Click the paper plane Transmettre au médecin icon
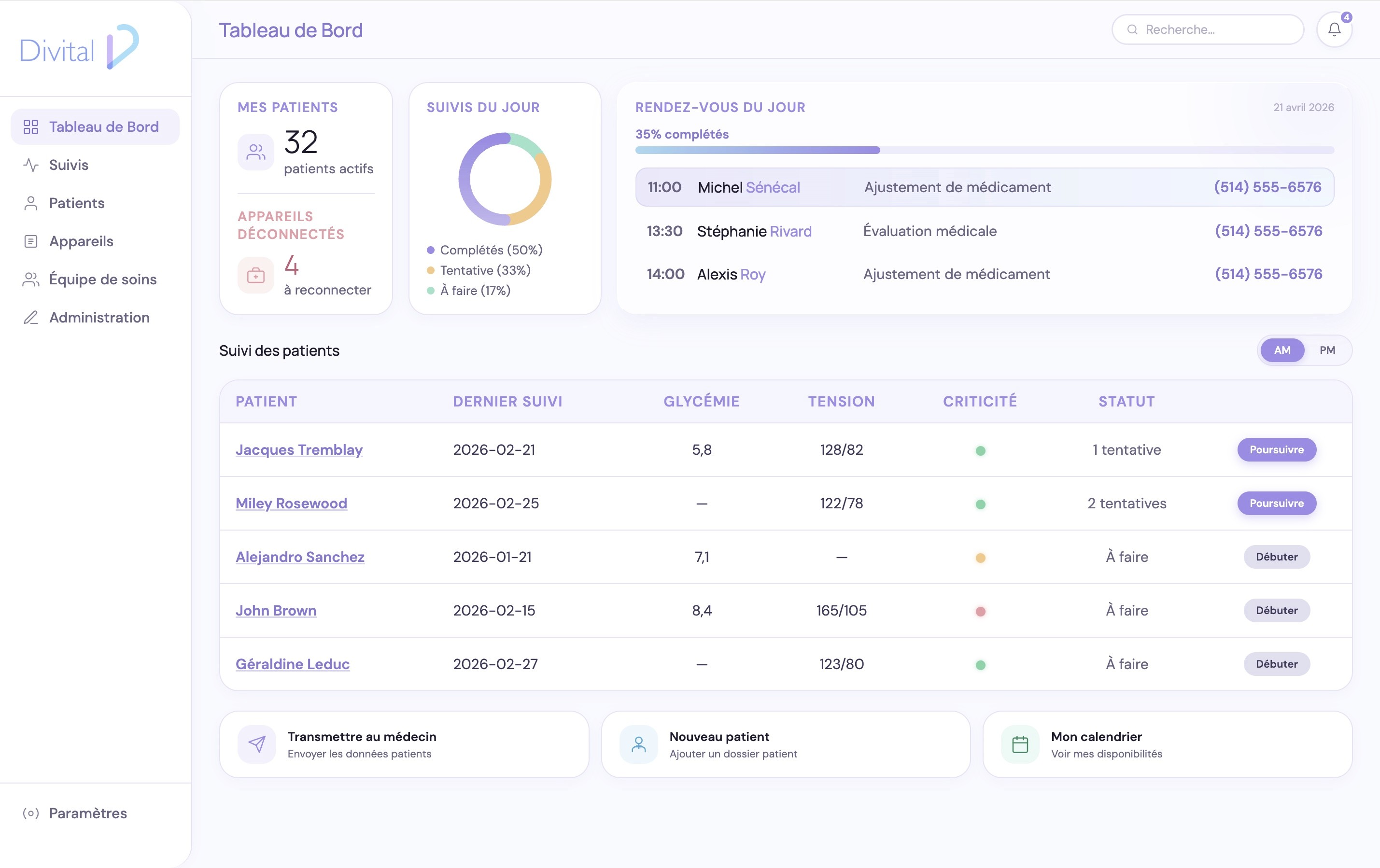This screenshot has width=1380, height=868. pos(256,743)
